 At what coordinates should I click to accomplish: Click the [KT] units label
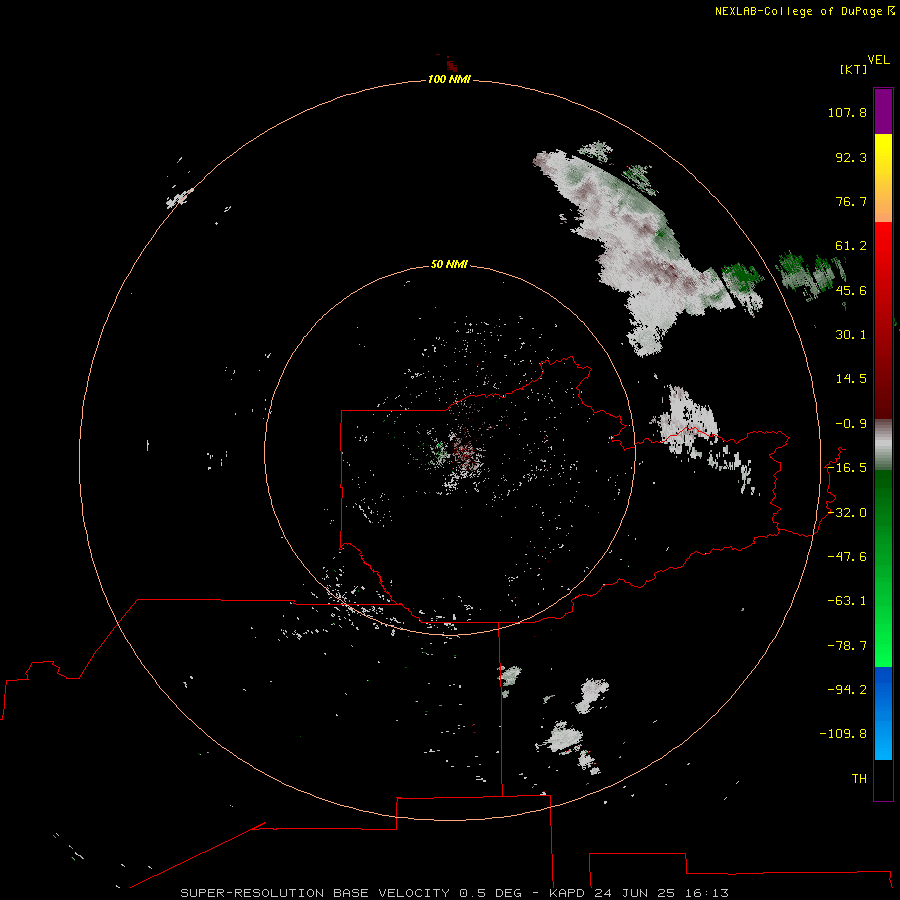click(x=854, y=69)
